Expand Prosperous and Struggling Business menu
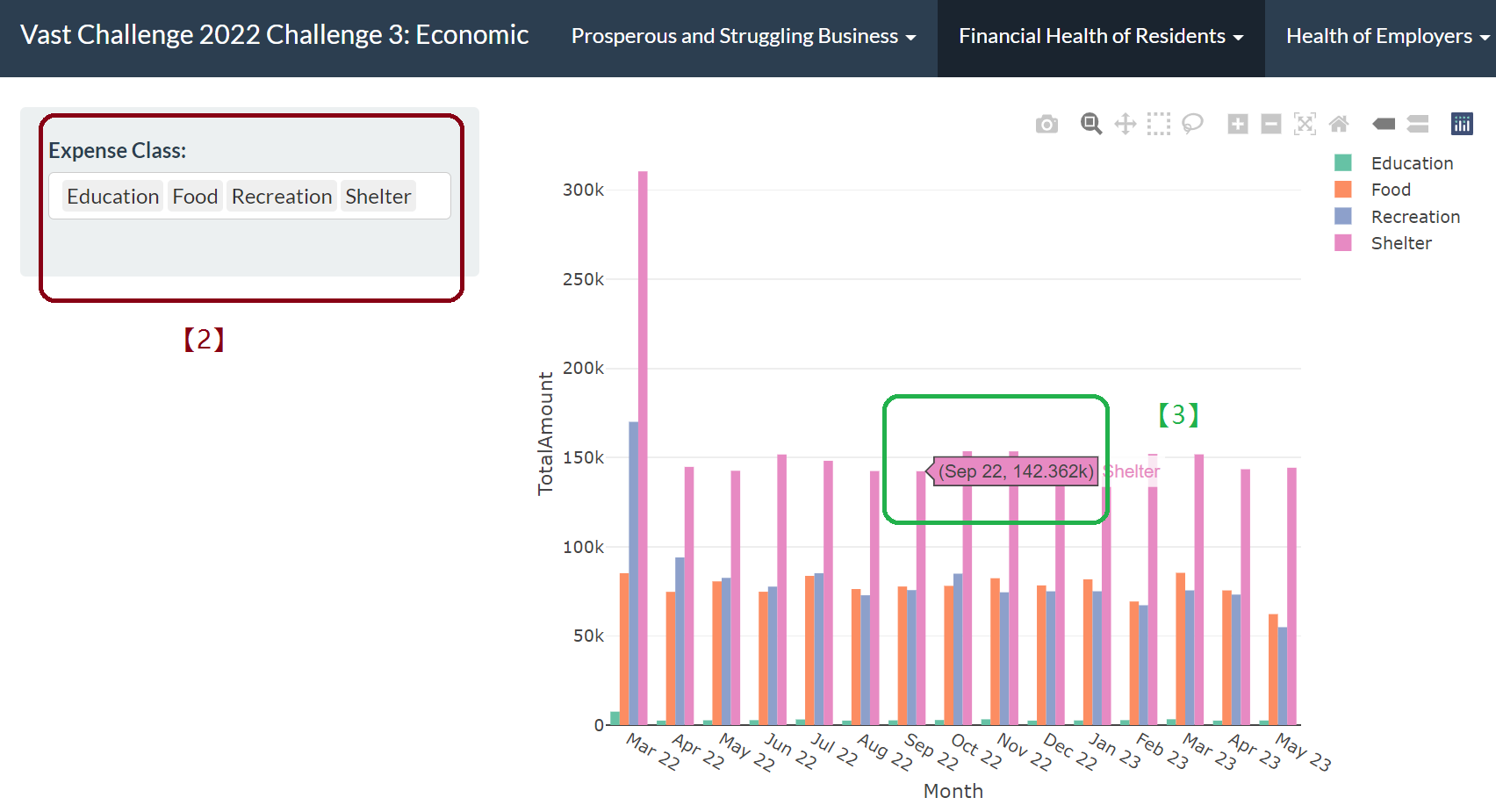Viewport: 1496px width, 812px height. pyautogui.click(x=743, y=37)
